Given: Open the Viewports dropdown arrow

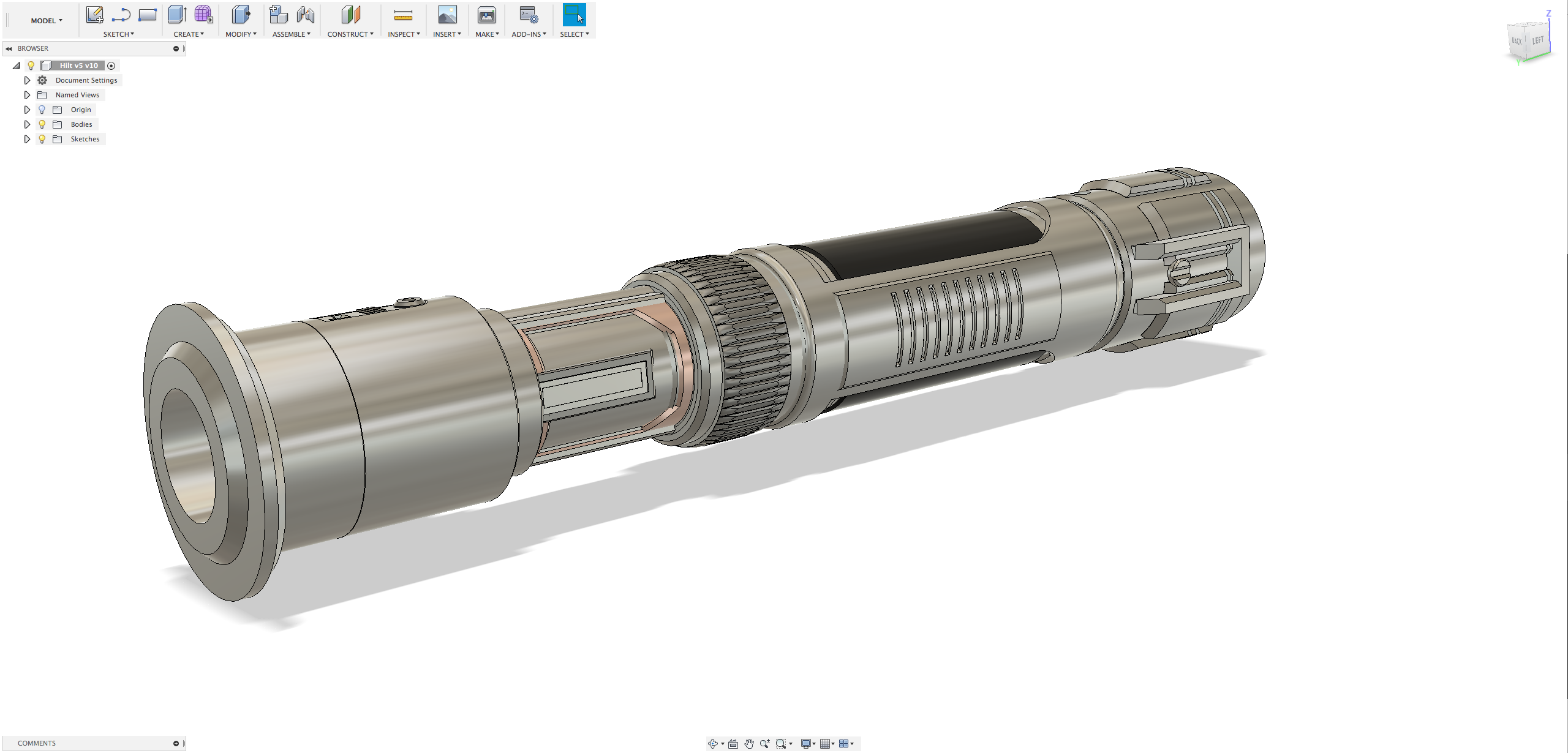Looking at the screenshot, I should (x=852, y=744).
